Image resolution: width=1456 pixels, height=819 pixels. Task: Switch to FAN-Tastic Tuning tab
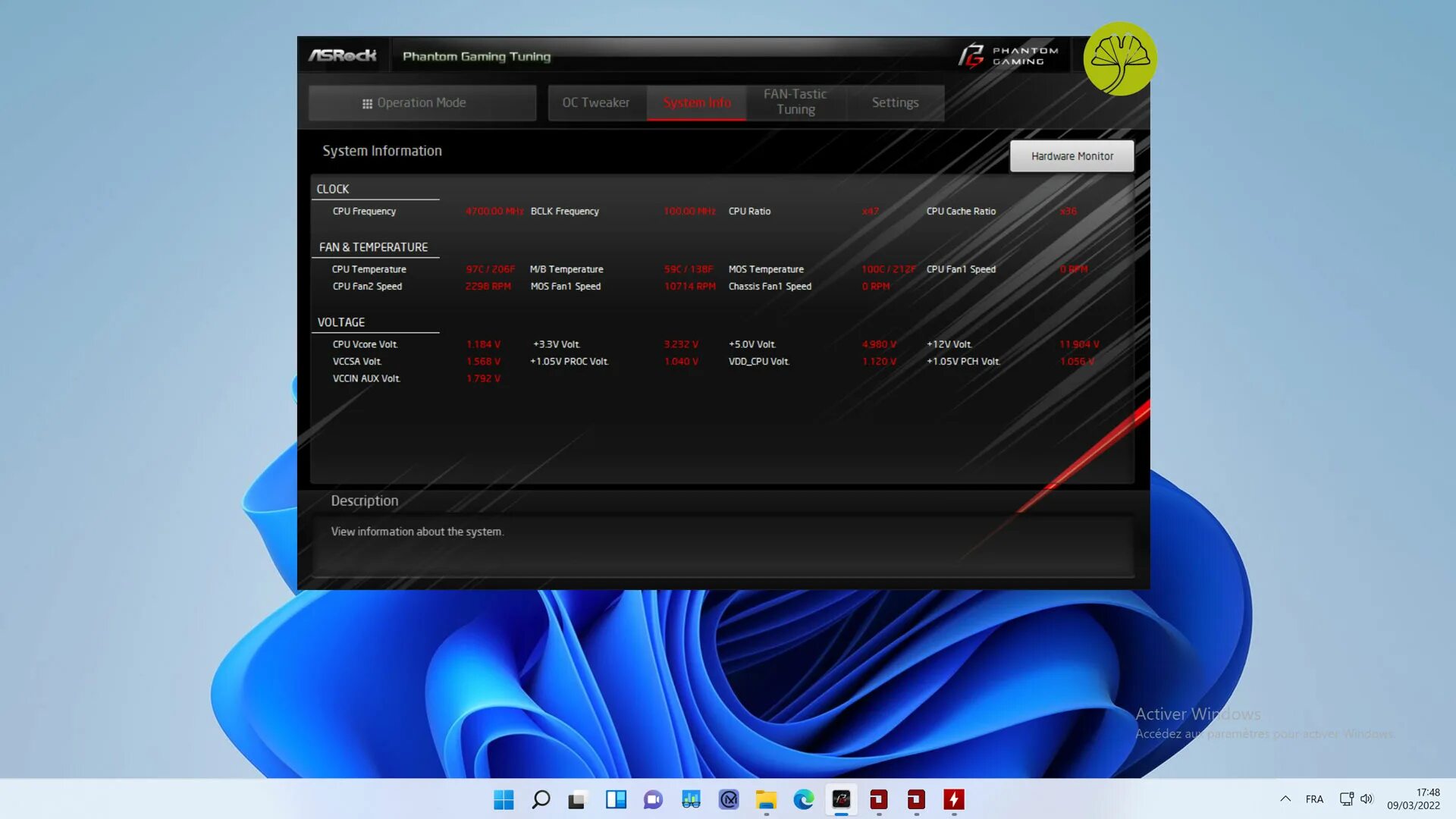(x=795, y=101)
